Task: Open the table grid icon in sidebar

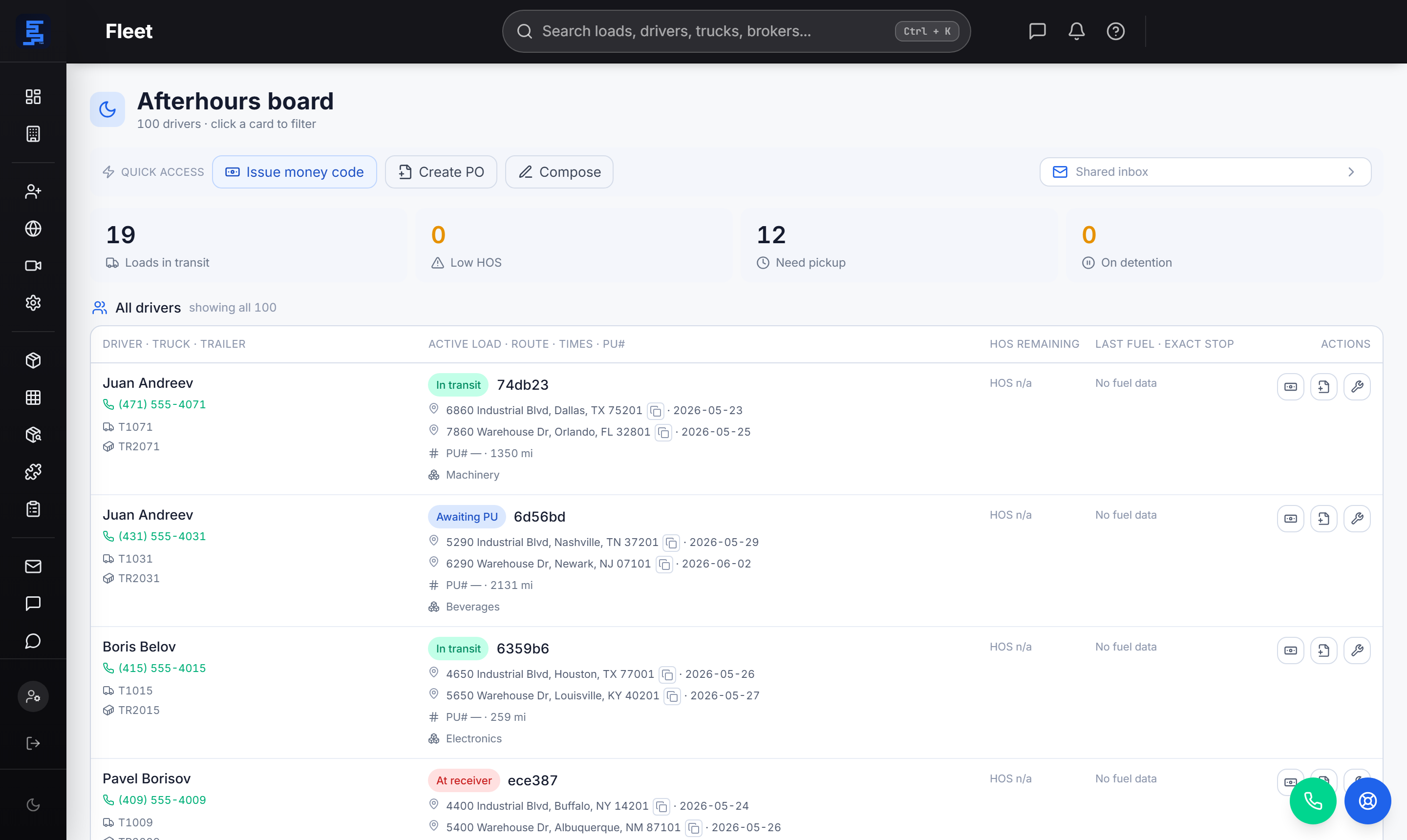Action: click(33, 398)
